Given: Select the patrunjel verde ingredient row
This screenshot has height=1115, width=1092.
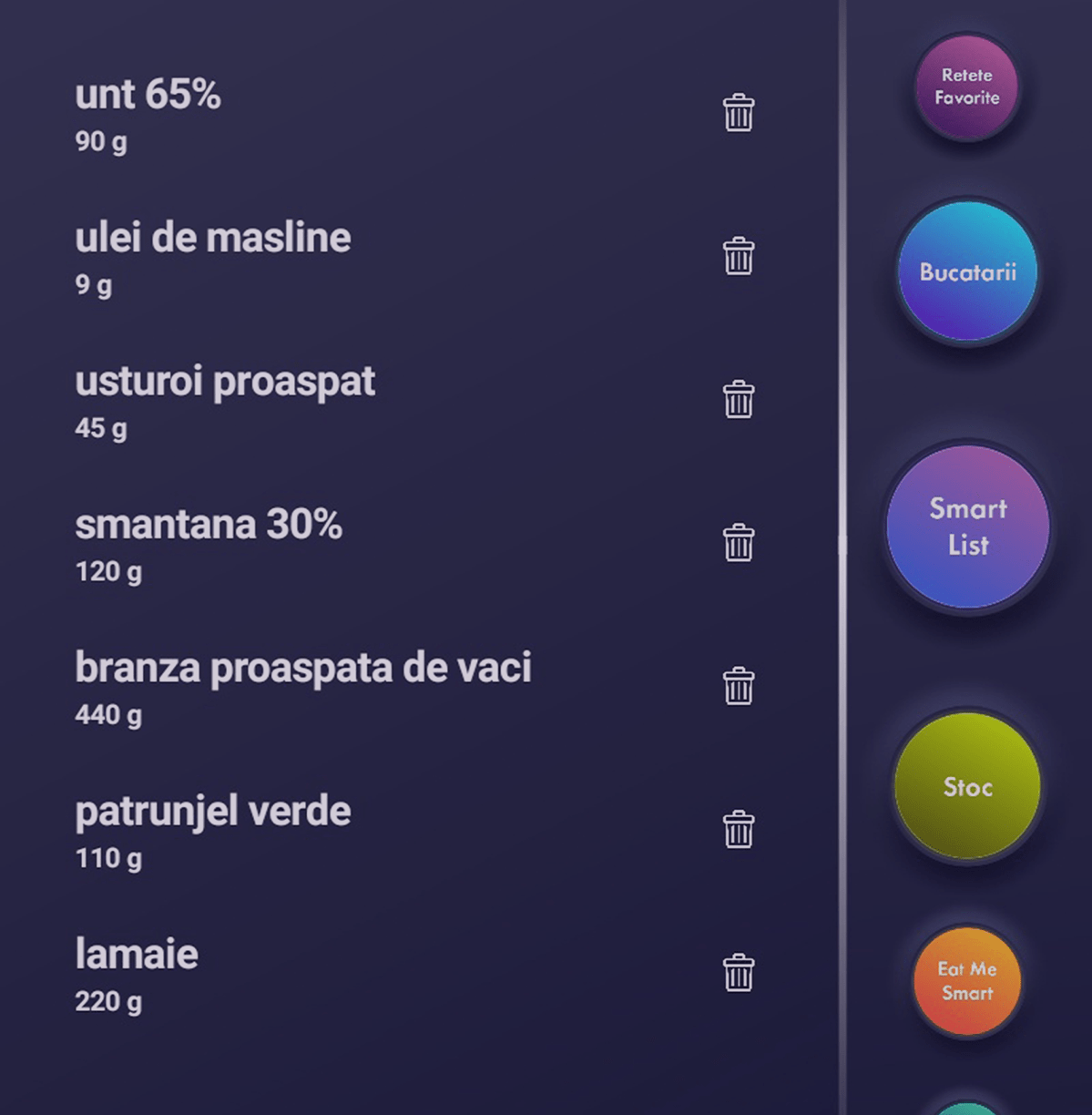Looking at the screenshot, I should pyautogui.click(x=212, y=812).
